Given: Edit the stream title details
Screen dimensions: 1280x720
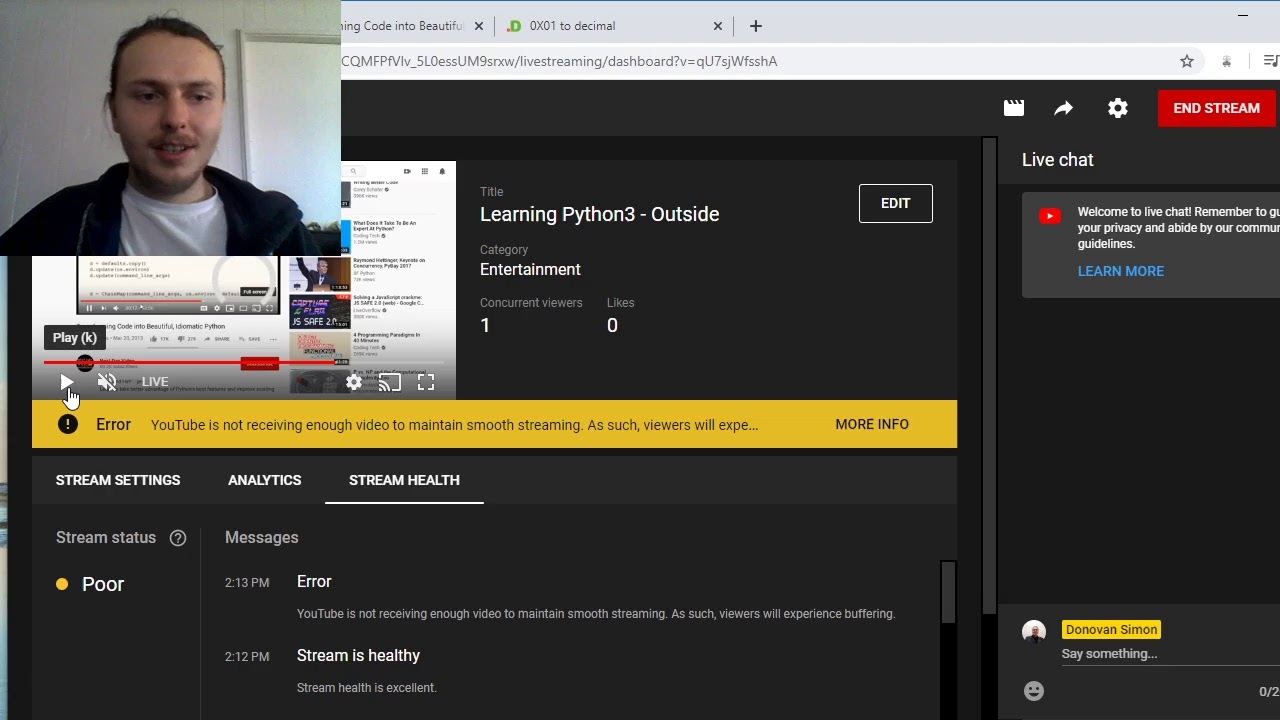Looking at the screenshot, I should pos(895,203).
